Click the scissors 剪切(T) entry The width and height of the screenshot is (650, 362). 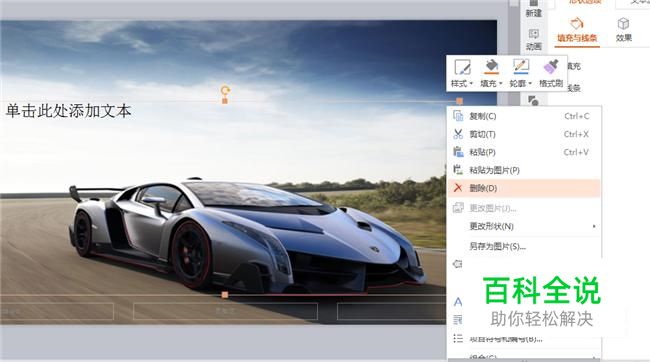524,134
